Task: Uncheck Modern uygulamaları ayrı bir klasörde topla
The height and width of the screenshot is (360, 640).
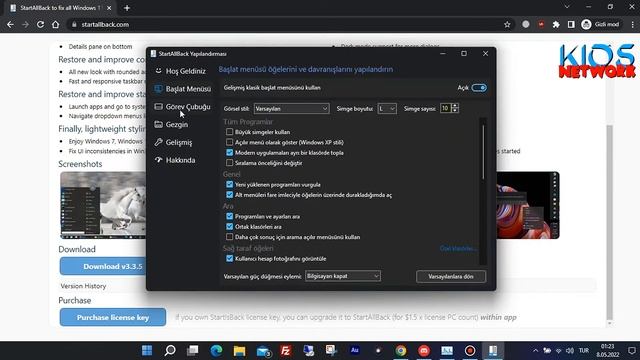Action: [229, 153]
